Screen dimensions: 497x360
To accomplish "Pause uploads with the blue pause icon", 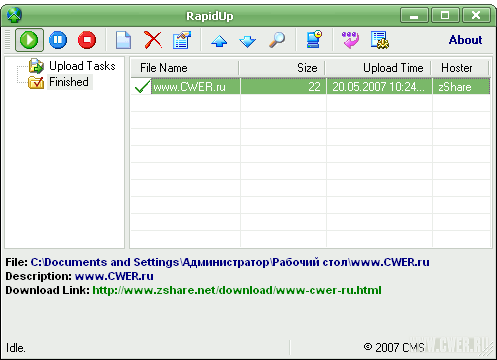I will pyautogui.click(x=58, y=40).
